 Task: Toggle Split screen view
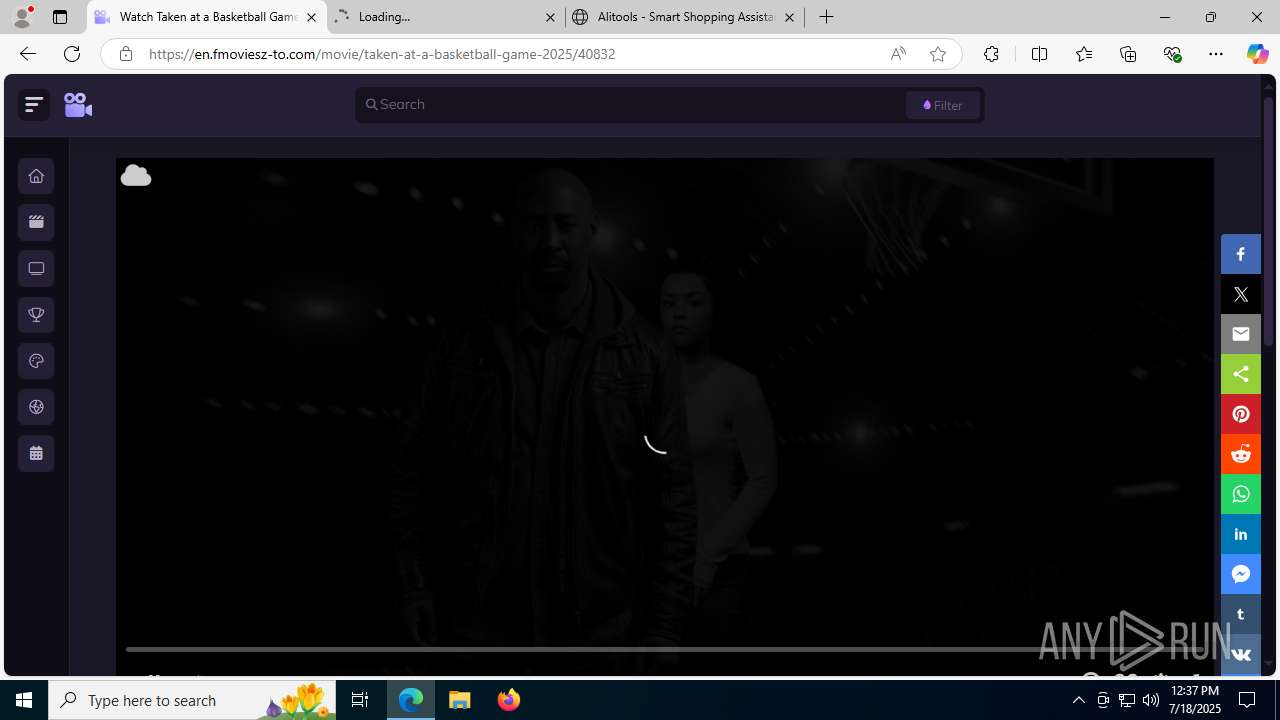coord(1039,54)
